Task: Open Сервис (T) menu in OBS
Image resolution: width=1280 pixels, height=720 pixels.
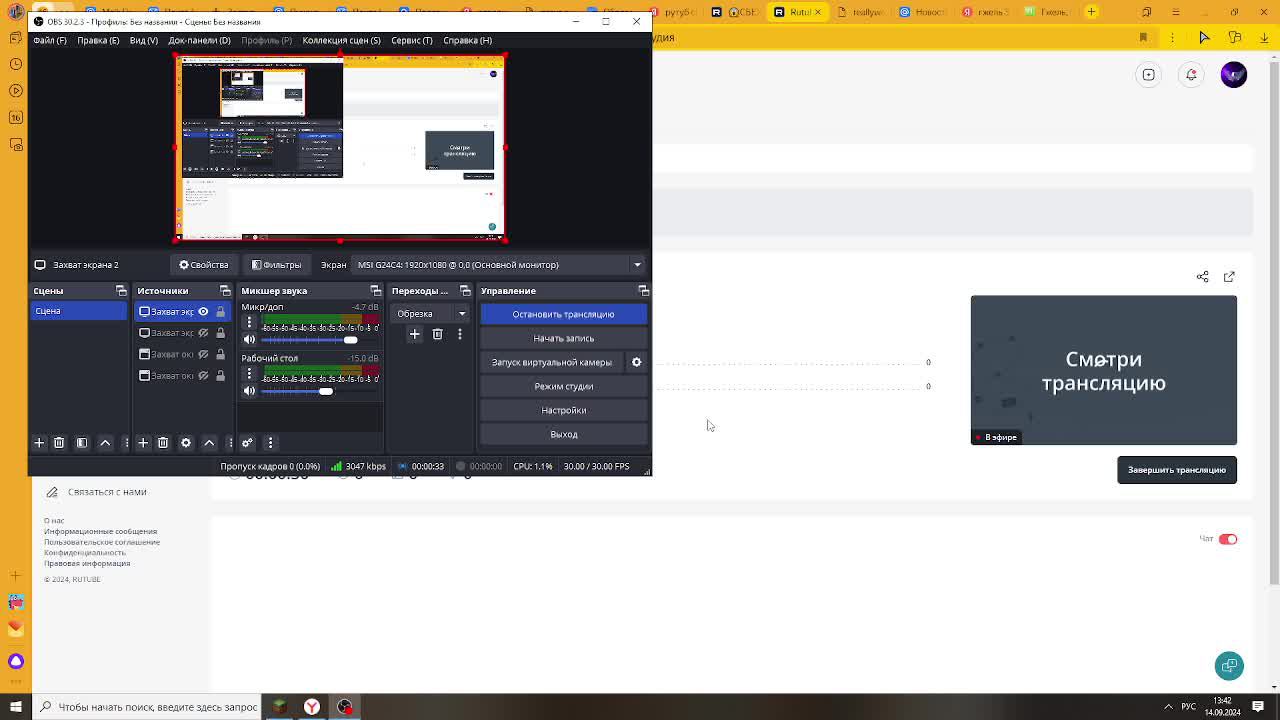Action: coord(412,41)
